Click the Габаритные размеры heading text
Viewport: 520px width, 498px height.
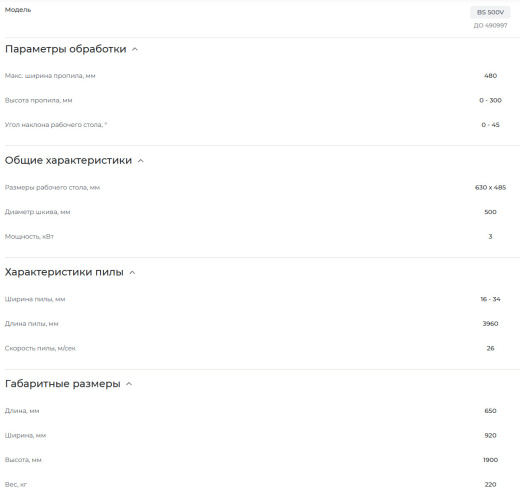pyautogui.click(x=63, y=384)
